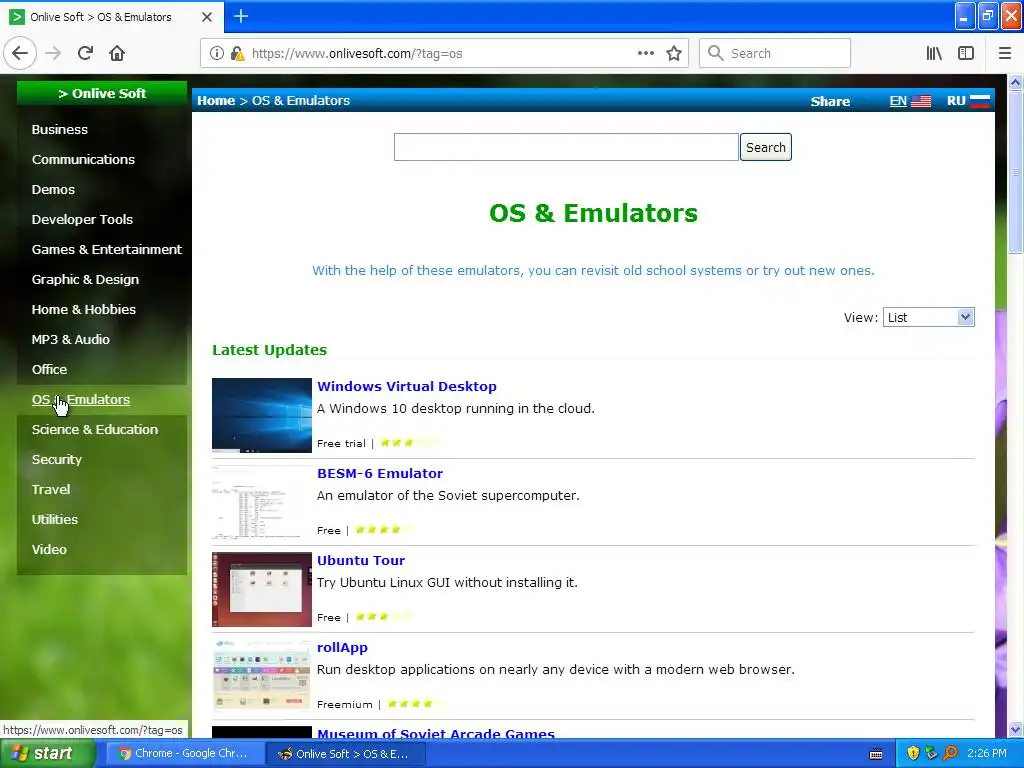Click the keyboard icon on the taskbar
The height and width of the screenshot is (768, 1024).
click(876, 754)
